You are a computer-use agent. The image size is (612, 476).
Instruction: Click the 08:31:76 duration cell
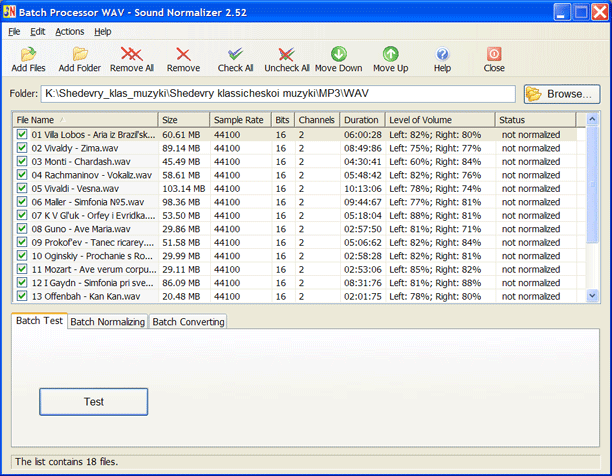click(363, 283)
